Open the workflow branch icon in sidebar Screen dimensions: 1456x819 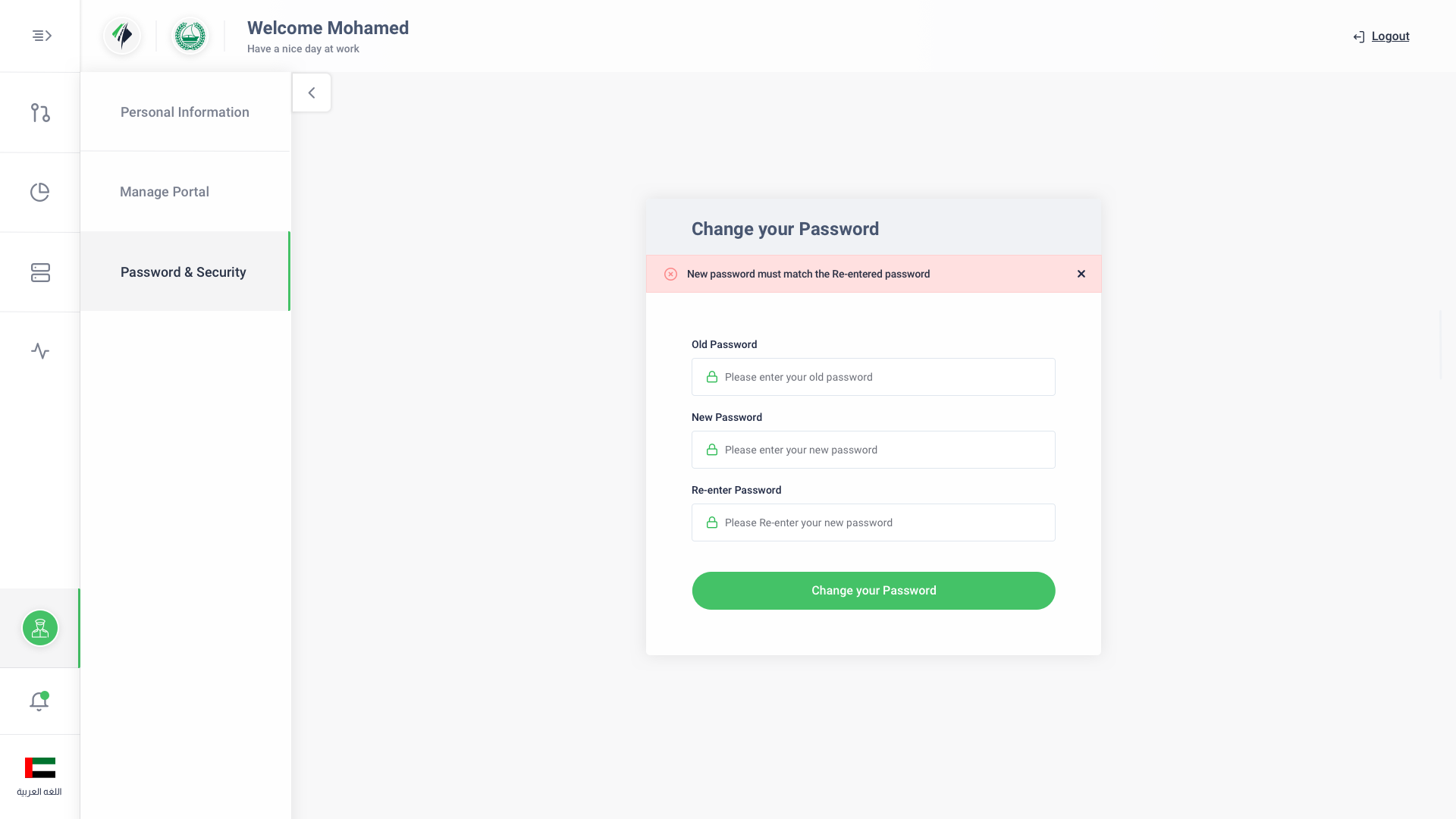pyautogui.click(x=40, y=113)
